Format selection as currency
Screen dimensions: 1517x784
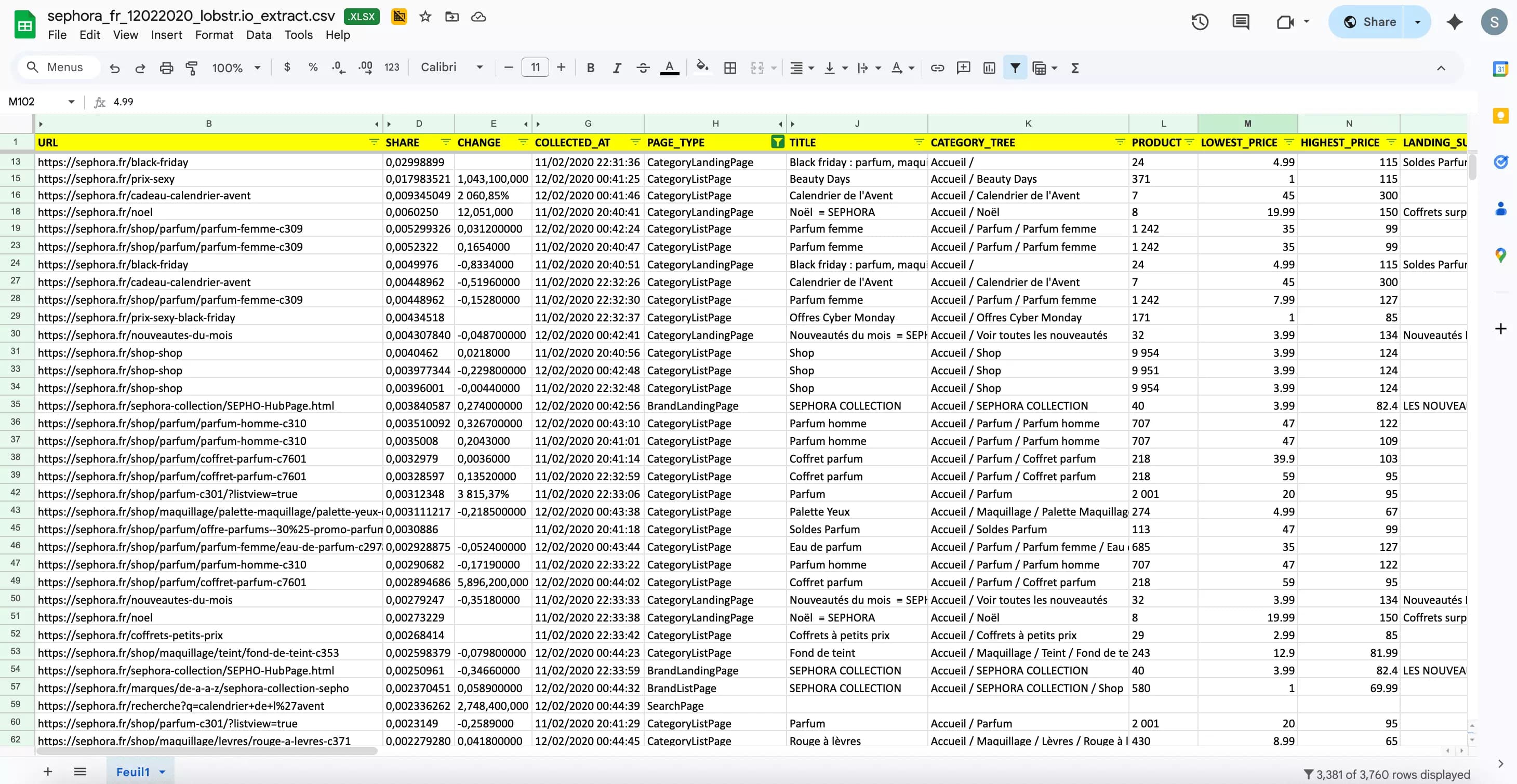[287, 67]
